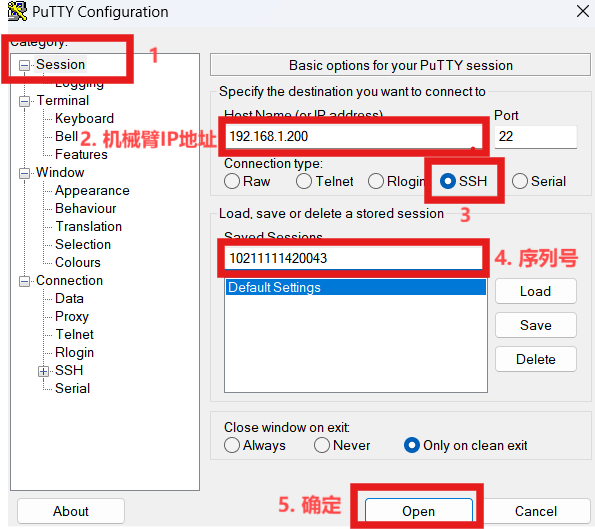Open the Serial category in tree
Viewport: 595px width, 529px height.
point(72,389)
